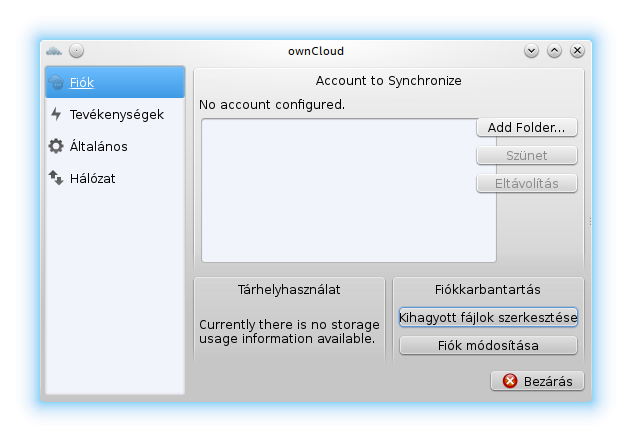Click the 'No account configured.' text
Screen dimensions: 632x442
click(272, 105)
